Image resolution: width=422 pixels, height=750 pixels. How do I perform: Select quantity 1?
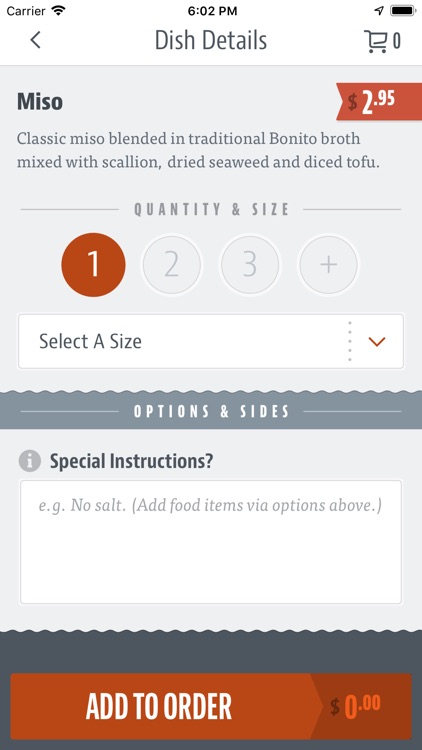coord(93,265)
